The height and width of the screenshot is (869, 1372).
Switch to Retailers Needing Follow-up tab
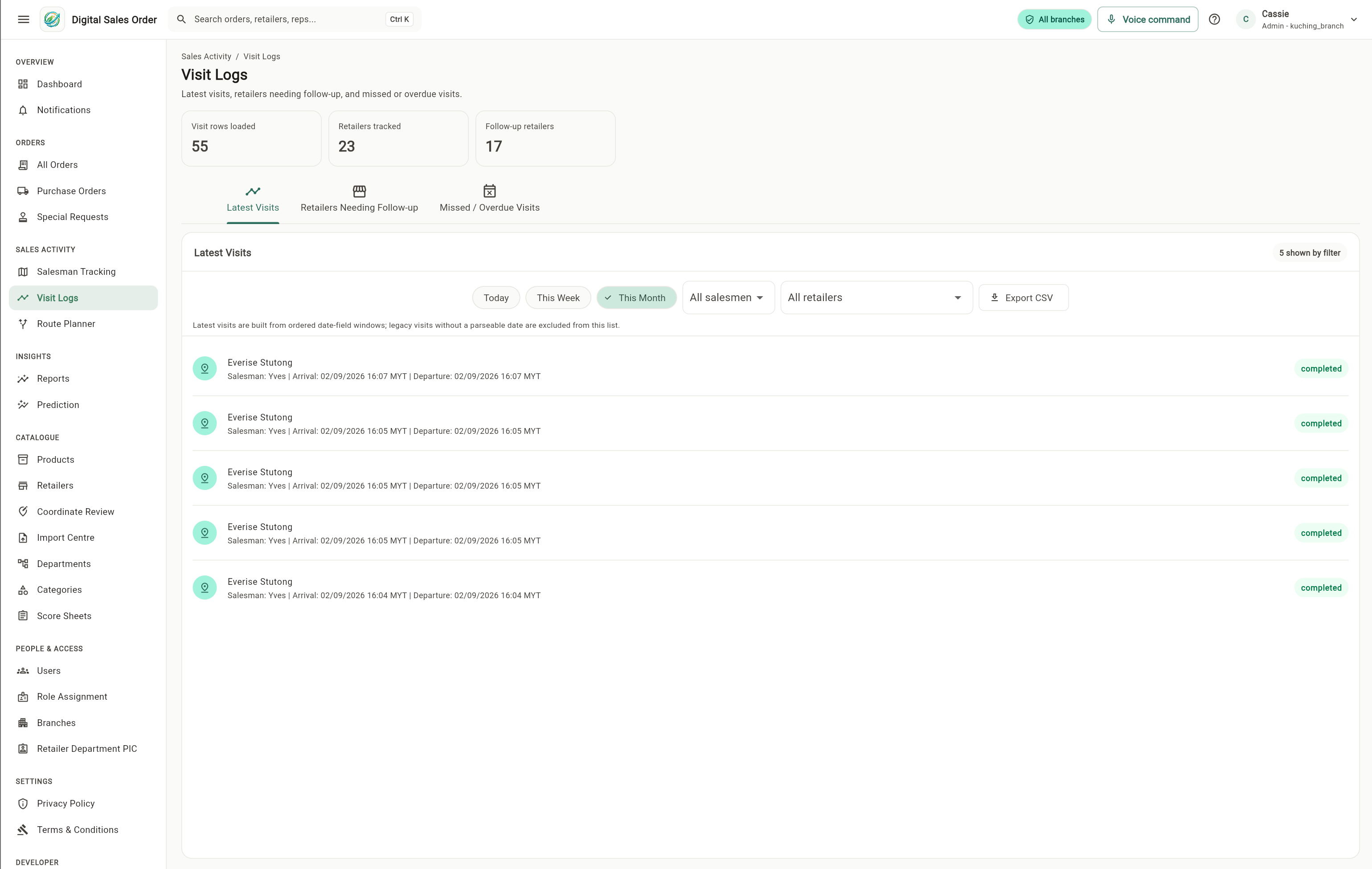tap(359, 200)
